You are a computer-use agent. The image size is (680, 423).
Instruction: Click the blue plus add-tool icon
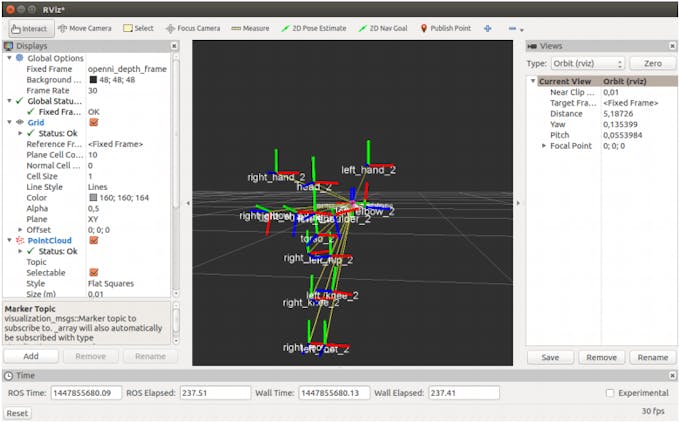[x=488, y=28]
